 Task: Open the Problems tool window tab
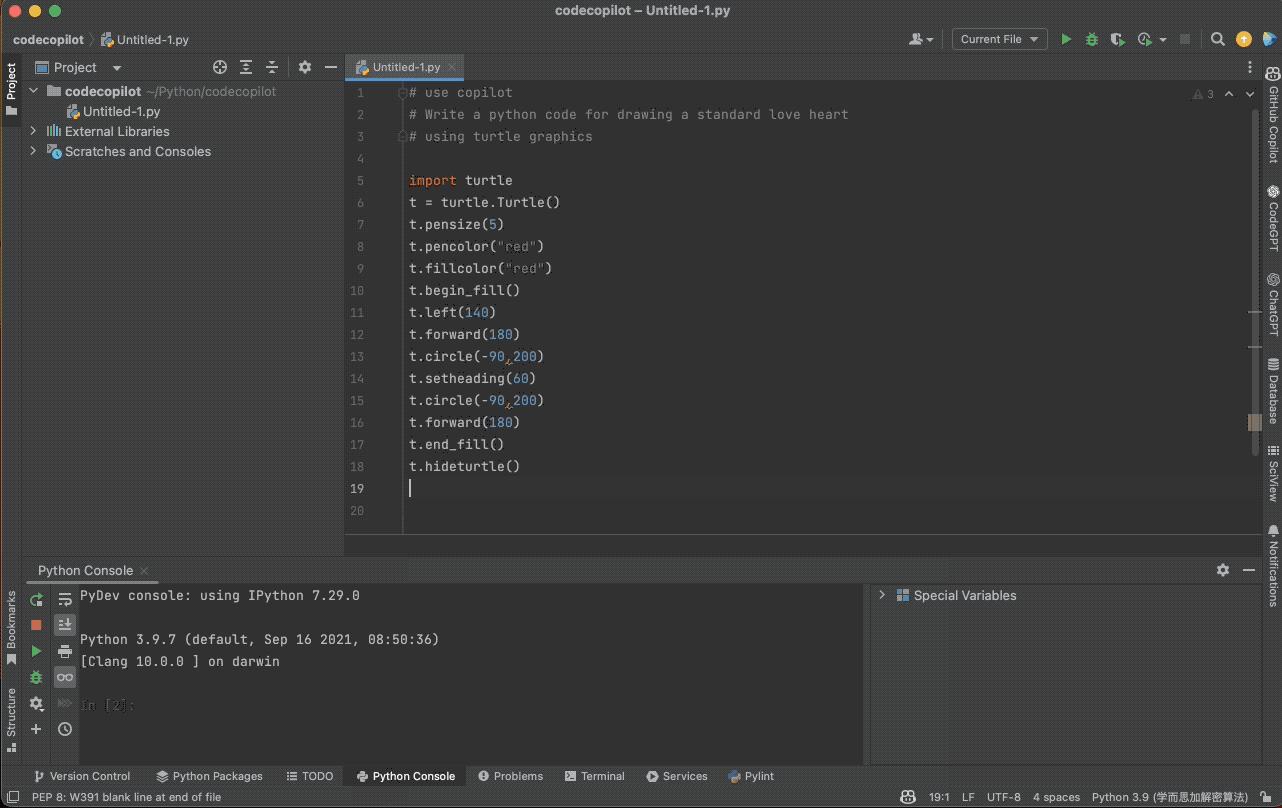(510, 776)
